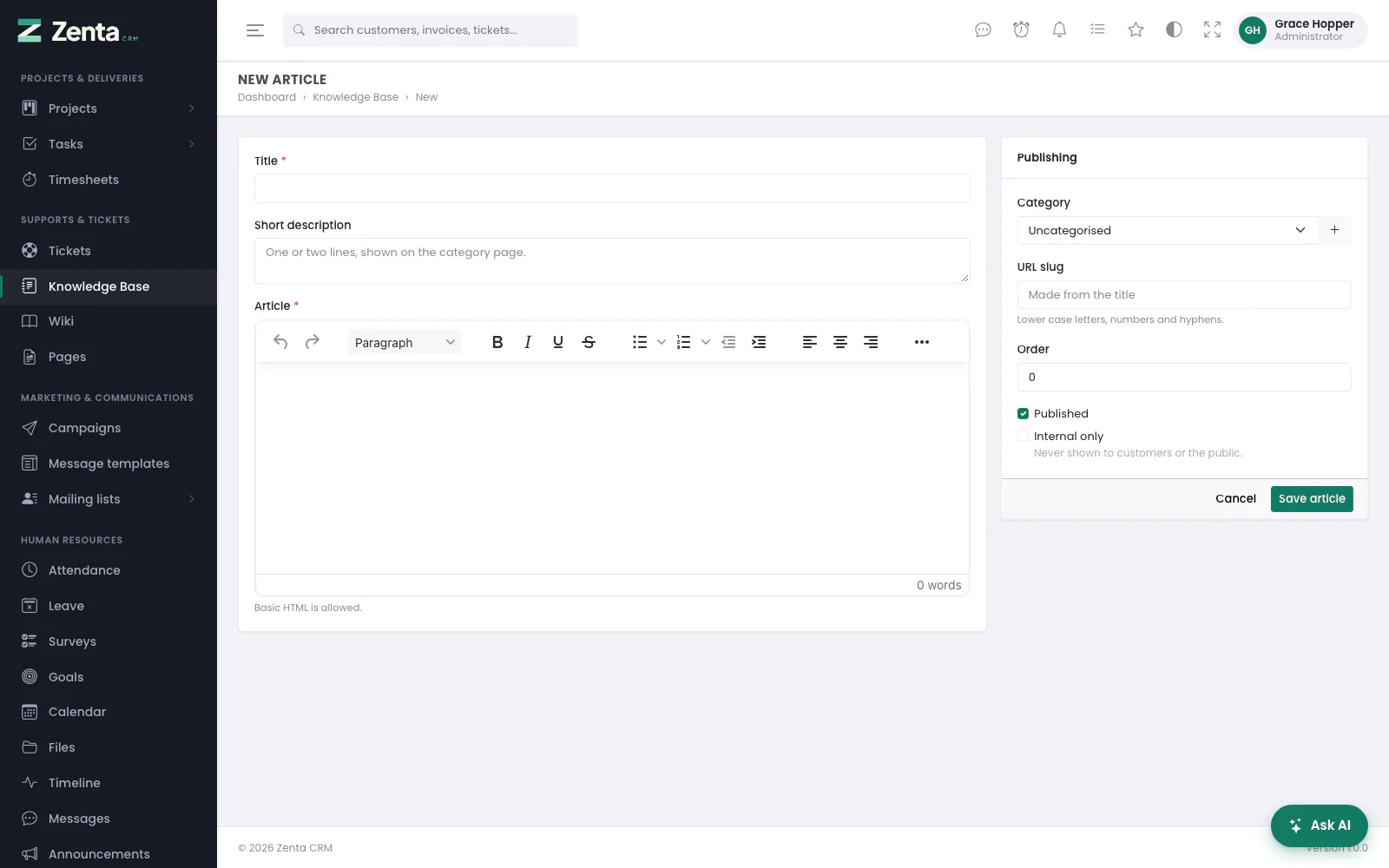Open the Paragraph style dropdown

405,342
